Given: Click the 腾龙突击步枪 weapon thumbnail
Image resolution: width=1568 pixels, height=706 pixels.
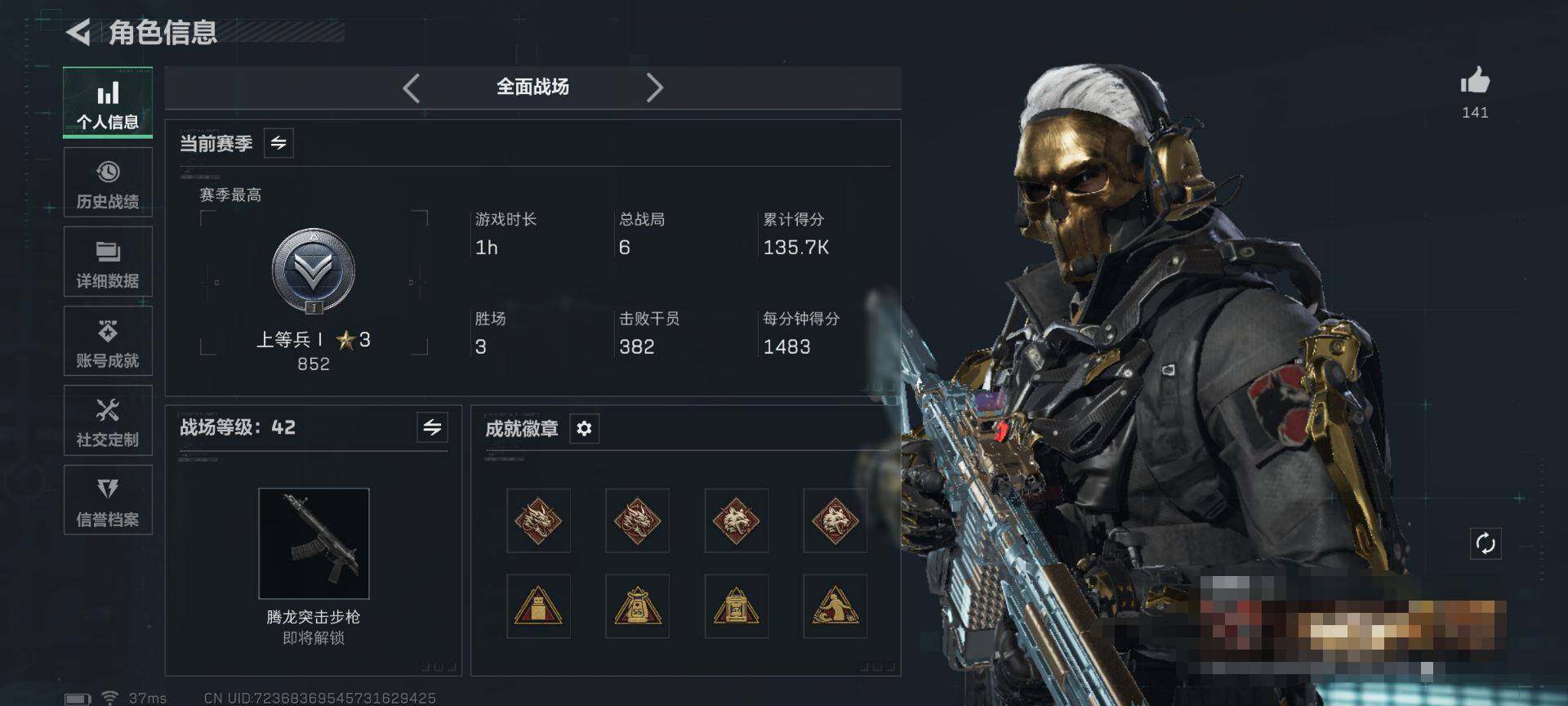Looking at the screenshot, I should pos(314,543).
